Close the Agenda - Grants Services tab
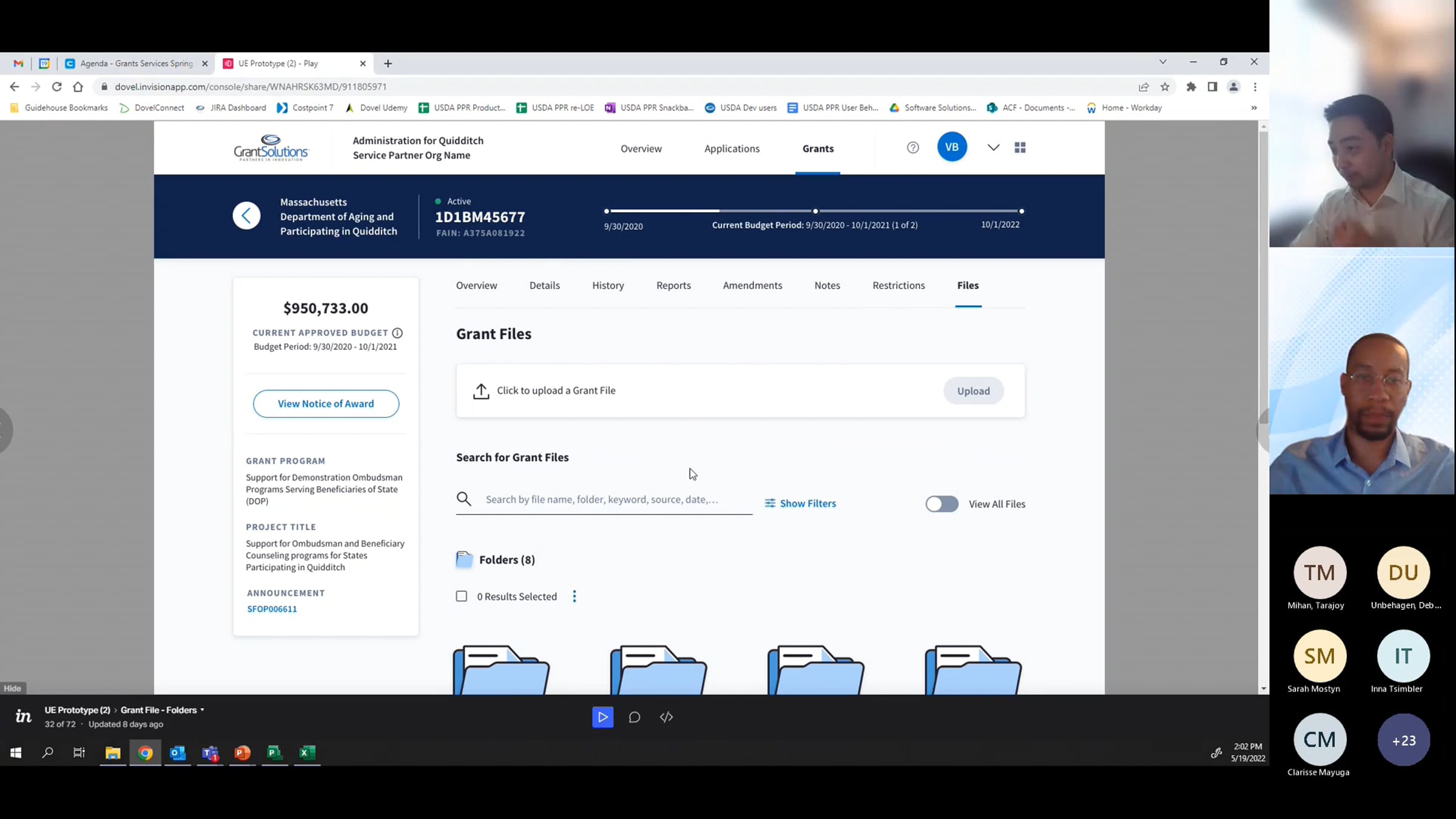The image size is (1456, 819). click(204, 63)
